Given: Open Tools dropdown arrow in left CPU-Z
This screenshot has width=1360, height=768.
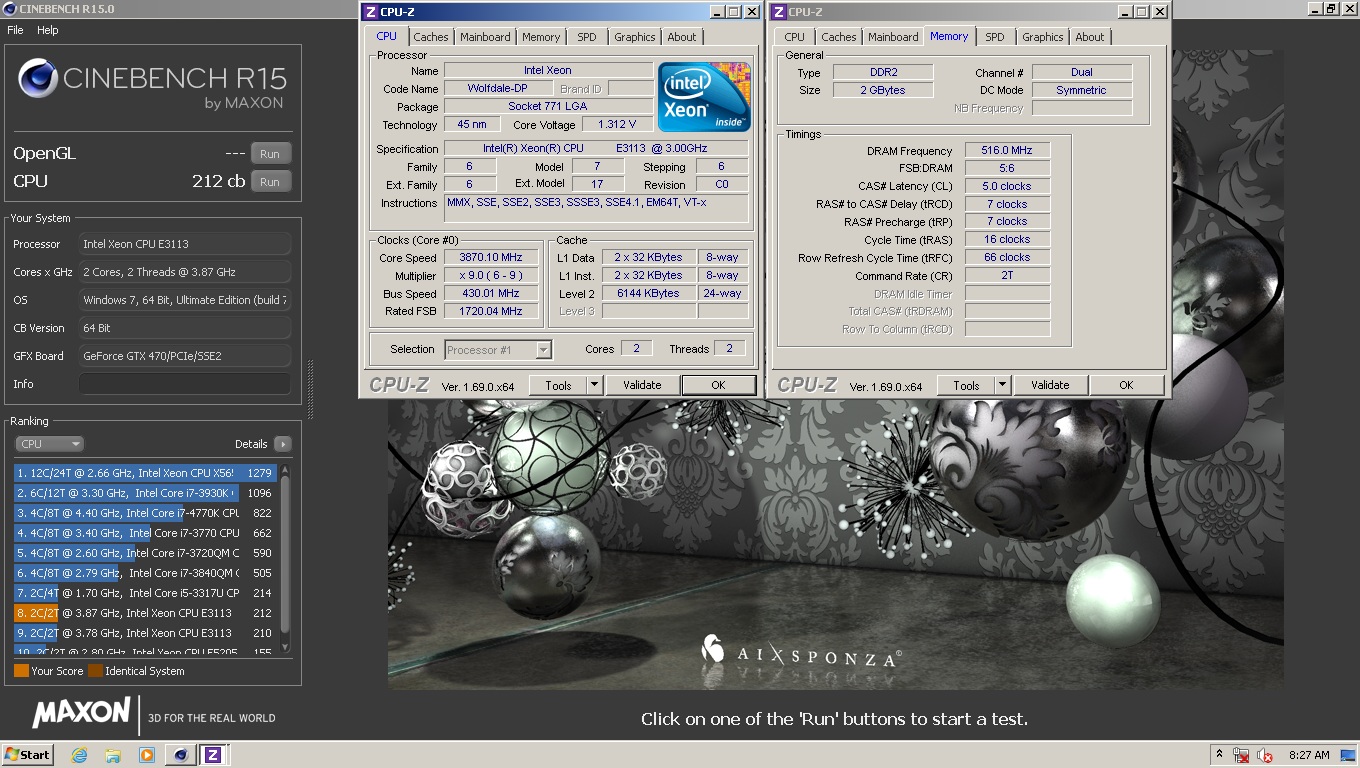Looking at the screenshot, I should (x=594, y=385).
